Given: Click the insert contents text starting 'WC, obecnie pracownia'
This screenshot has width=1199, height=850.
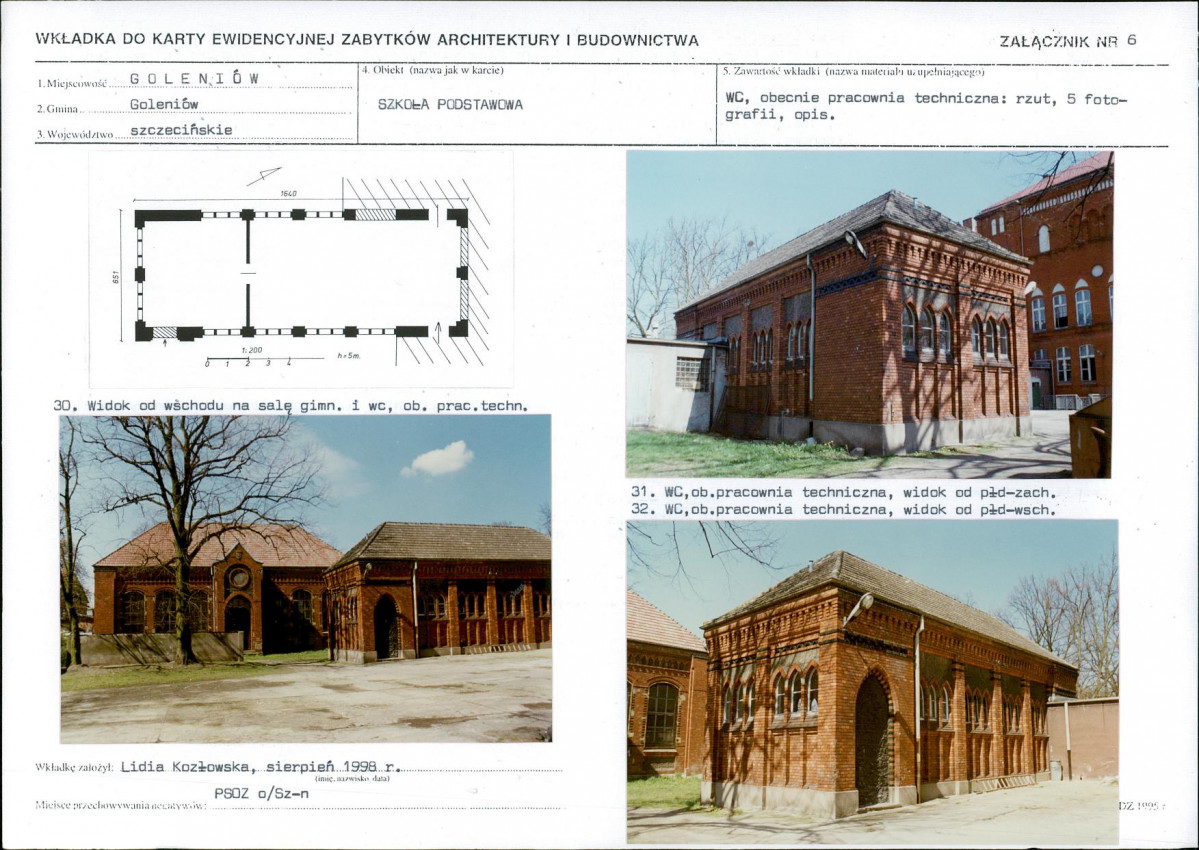Looking at the screenshot, I should point(926,106).
